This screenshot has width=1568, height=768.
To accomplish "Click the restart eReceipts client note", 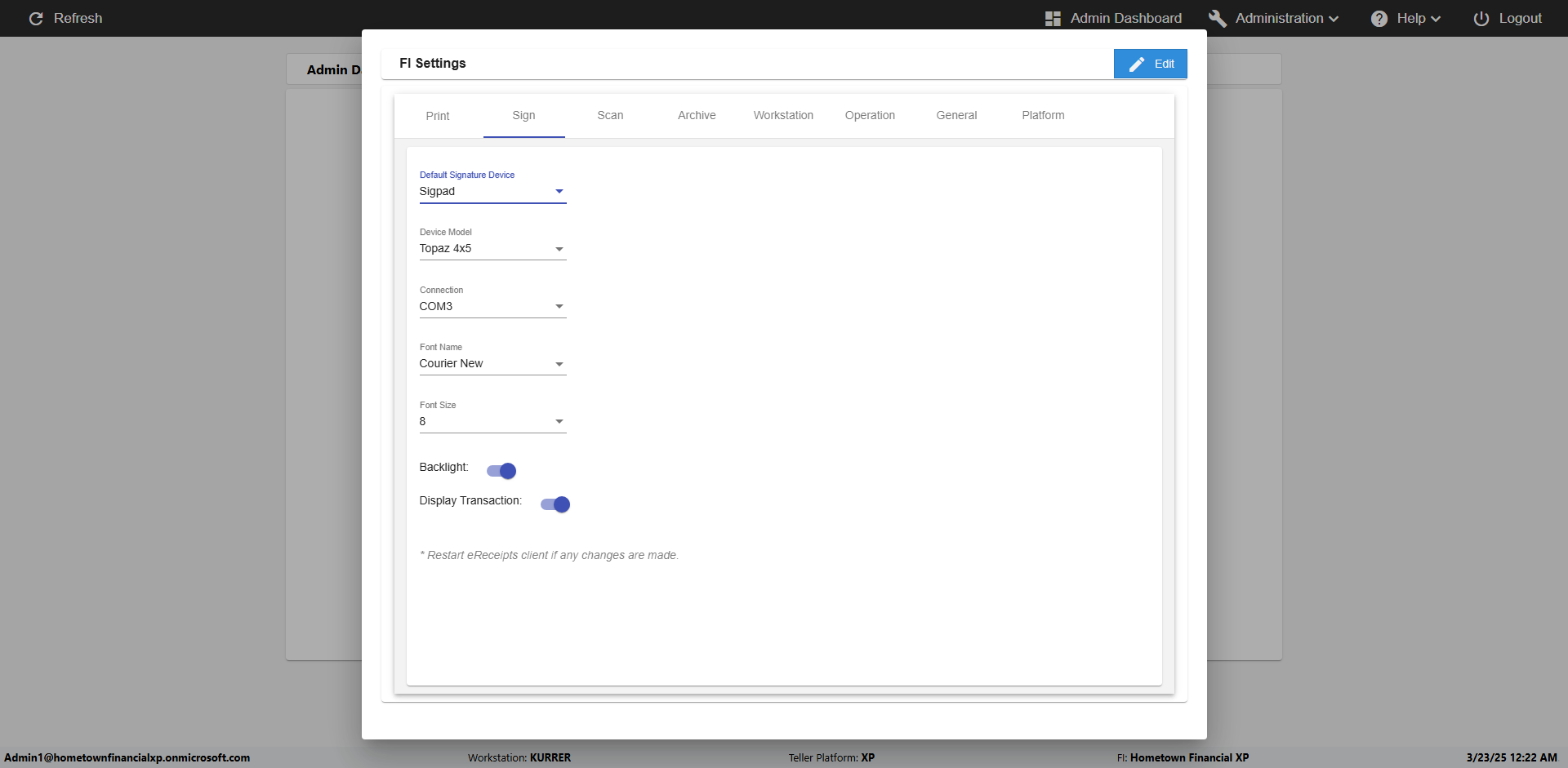I will pyautogui.click(x=549, y=555).
